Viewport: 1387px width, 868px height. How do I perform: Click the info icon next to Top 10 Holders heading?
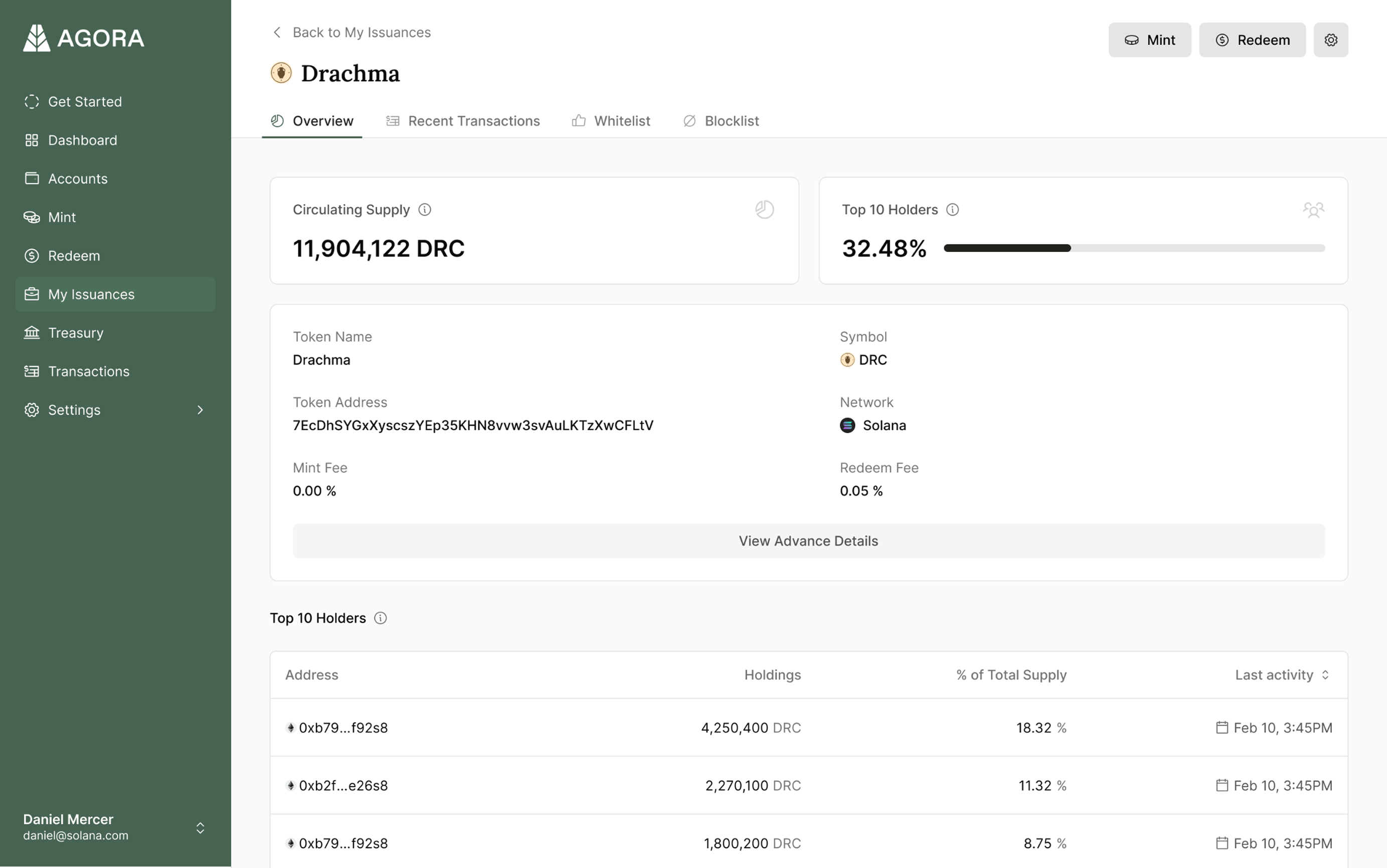point(381,618)
